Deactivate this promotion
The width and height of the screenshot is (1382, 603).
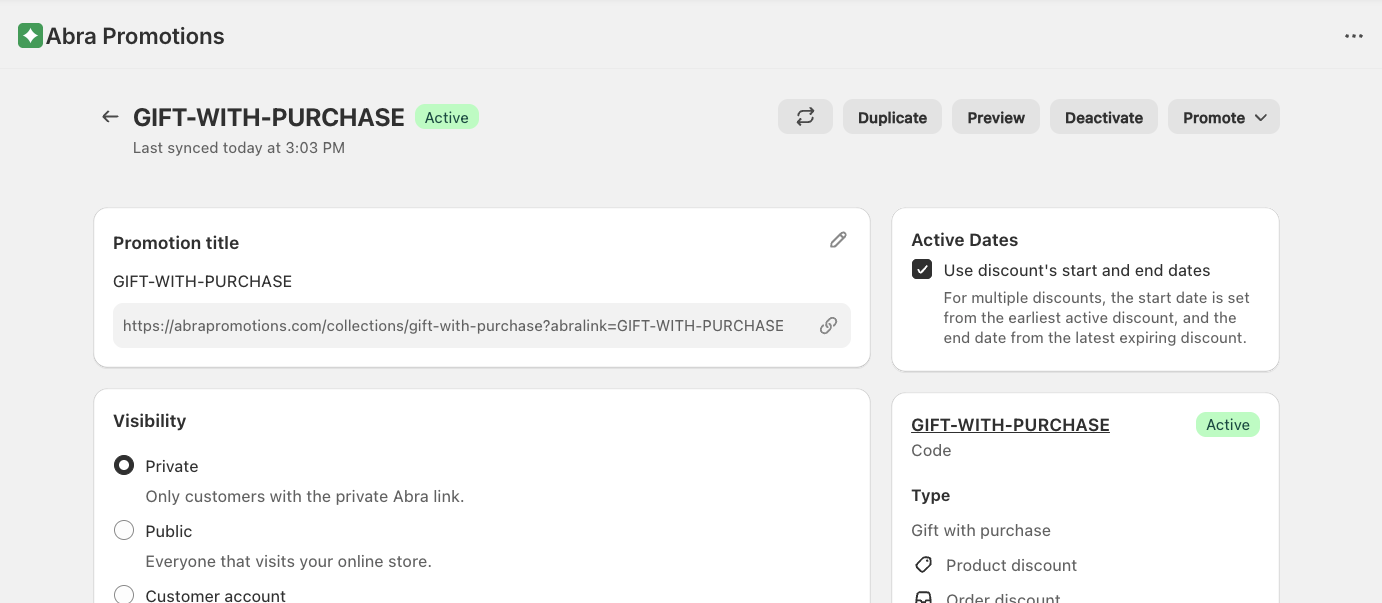click(1103, 117)
